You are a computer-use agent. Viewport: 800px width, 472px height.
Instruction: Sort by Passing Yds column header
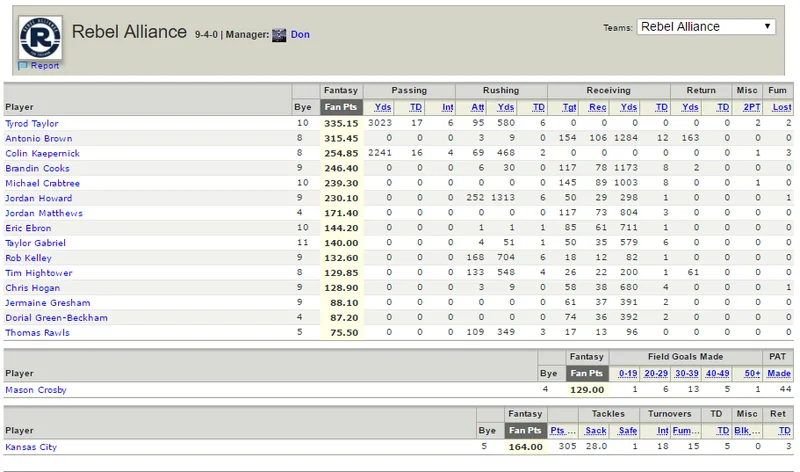click(x=383, y=107)
